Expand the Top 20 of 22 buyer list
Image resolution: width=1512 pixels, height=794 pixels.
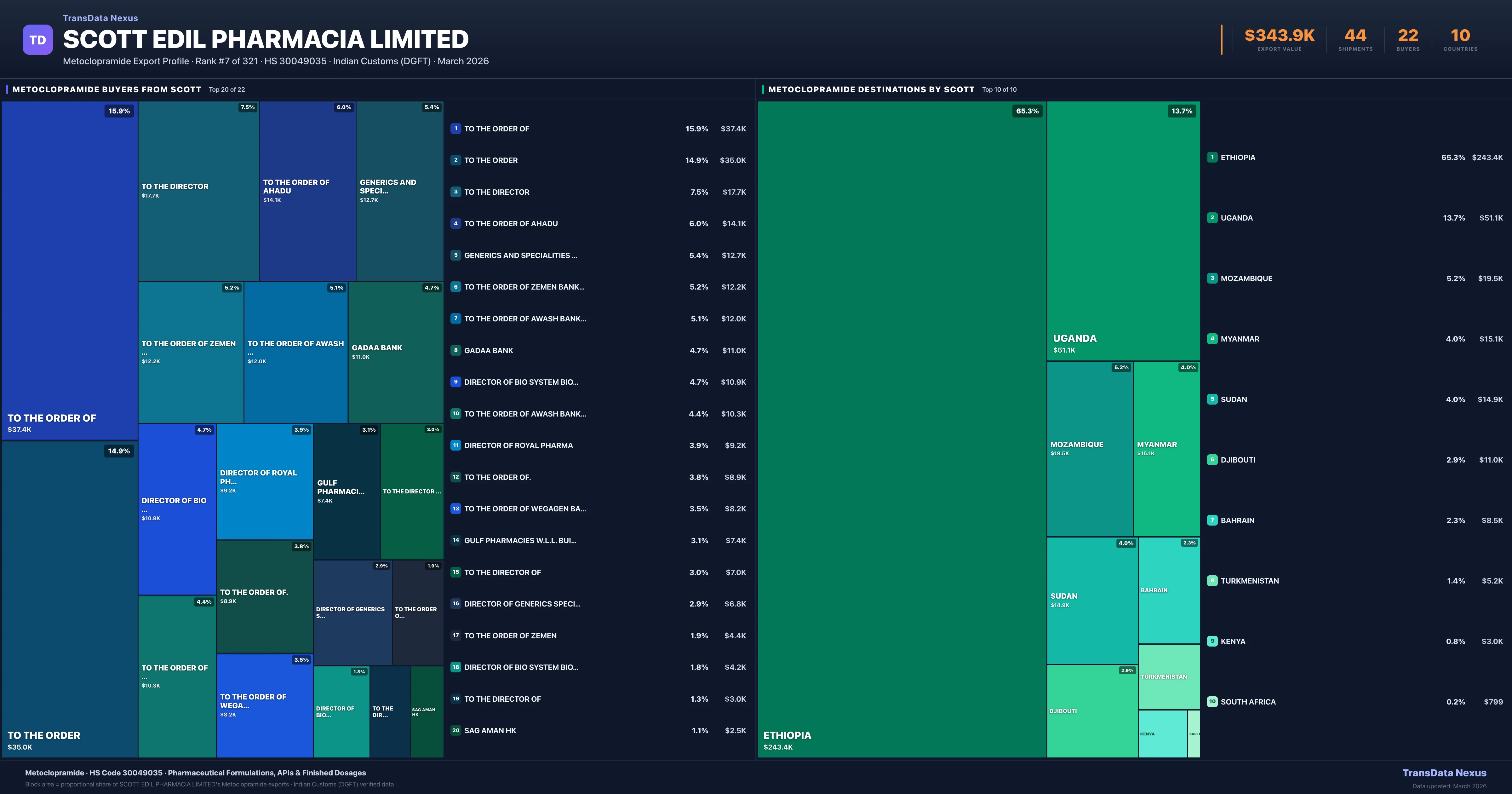(226, 89)
